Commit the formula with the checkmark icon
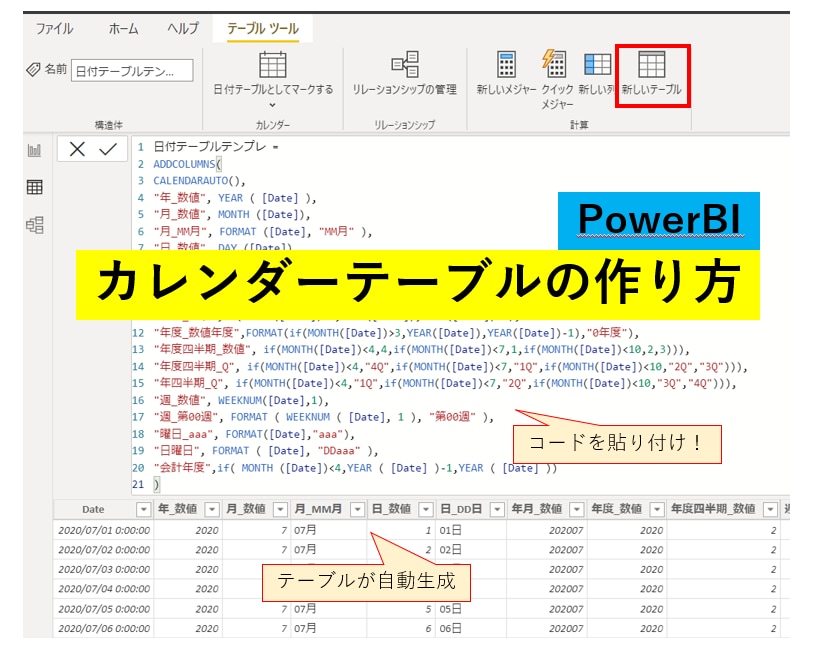The image size is (830, 647). click(108, 149)
